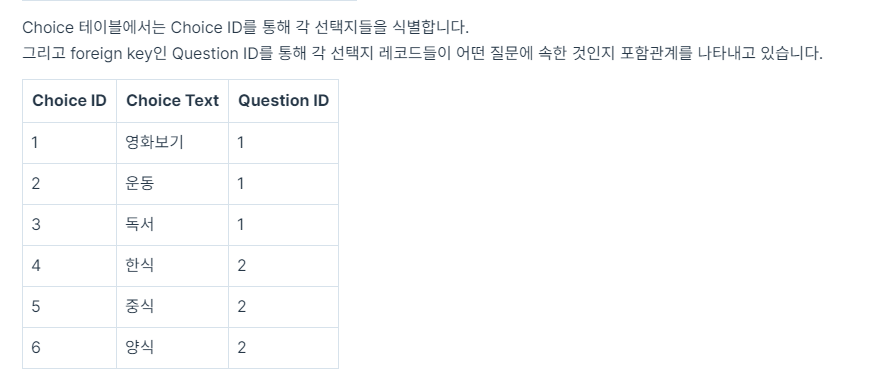Screen dimensions: 882x378
Task: Click the Question ID column header
Action: [x=284, y=101]
